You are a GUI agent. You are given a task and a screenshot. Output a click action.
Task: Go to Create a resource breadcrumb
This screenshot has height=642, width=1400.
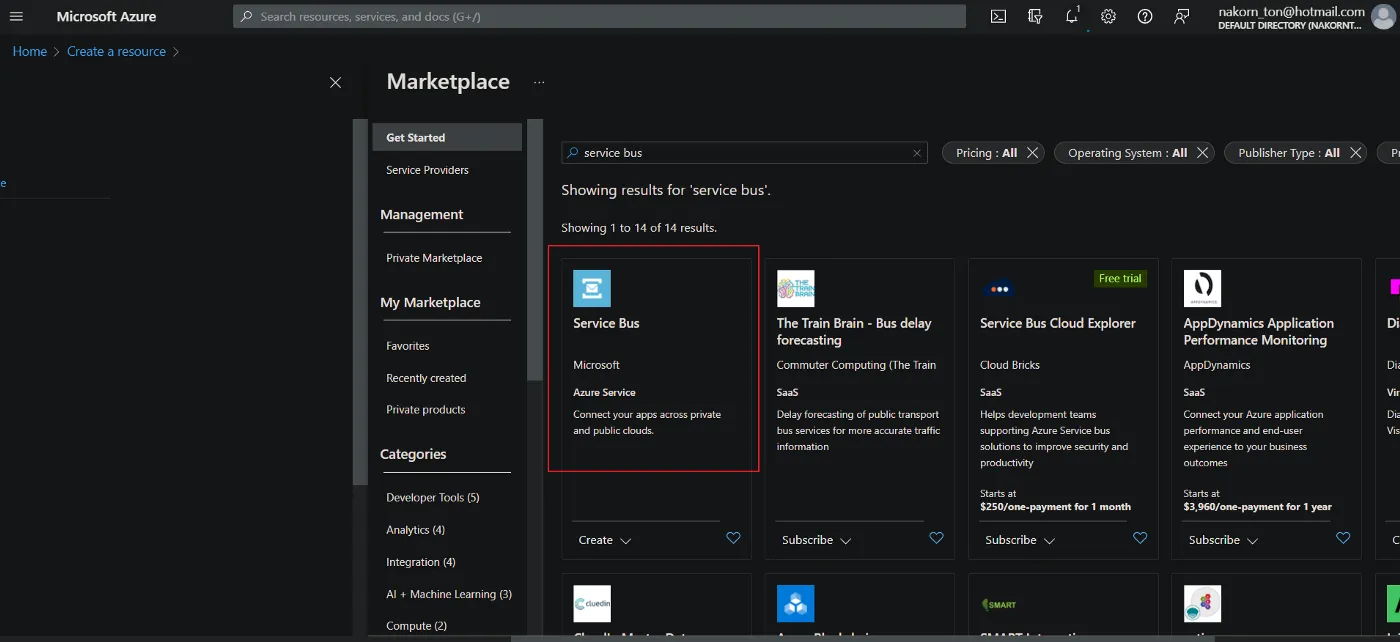pos(116,51)
